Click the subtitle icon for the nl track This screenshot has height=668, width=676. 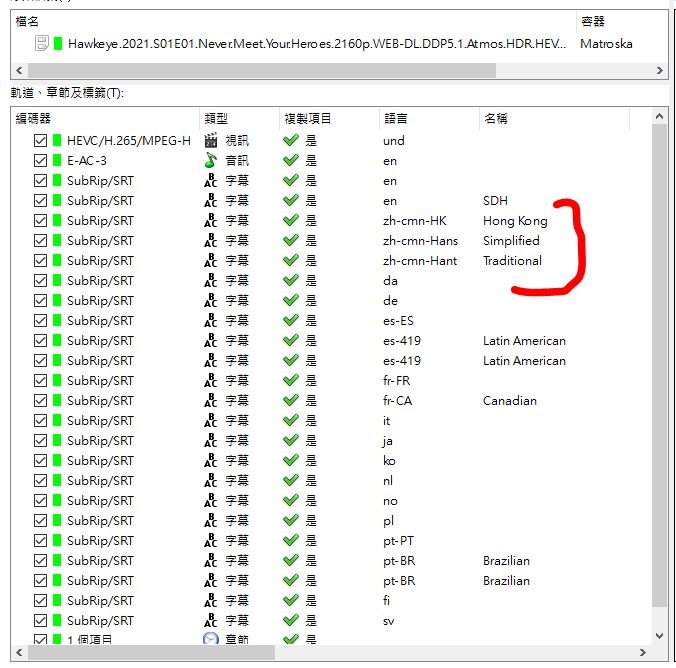[x=210, y=480]
